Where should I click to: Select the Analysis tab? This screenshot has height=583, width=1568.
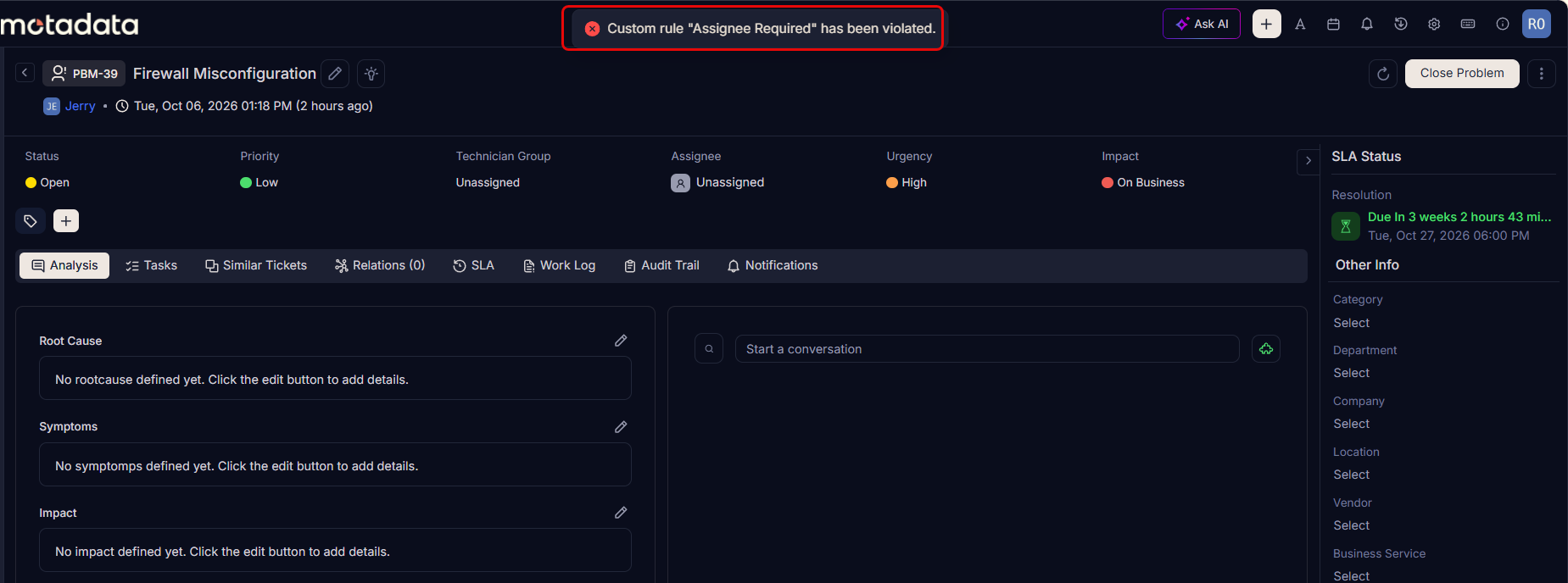[x=64, y=265]
